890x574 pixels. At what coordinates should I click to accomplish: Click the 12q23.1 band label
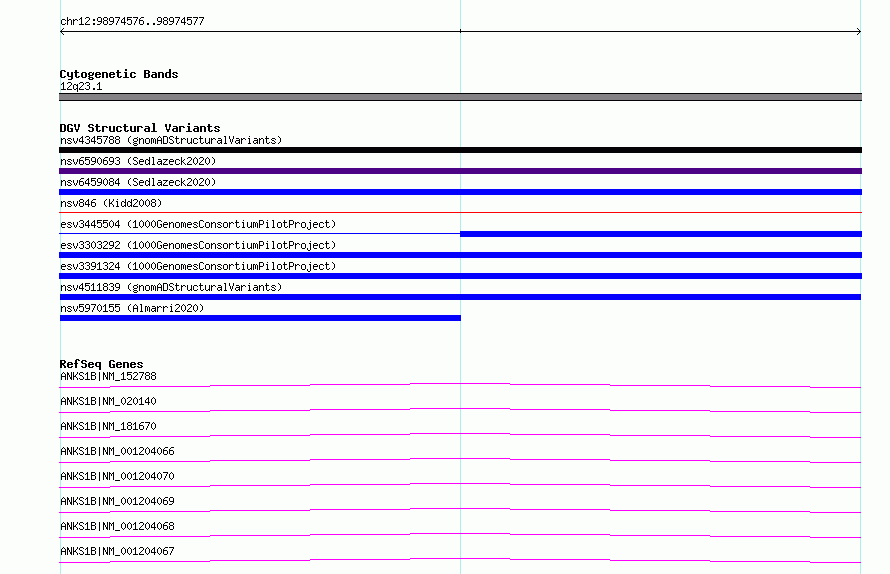pyautogui.click(x=81, y=86)
